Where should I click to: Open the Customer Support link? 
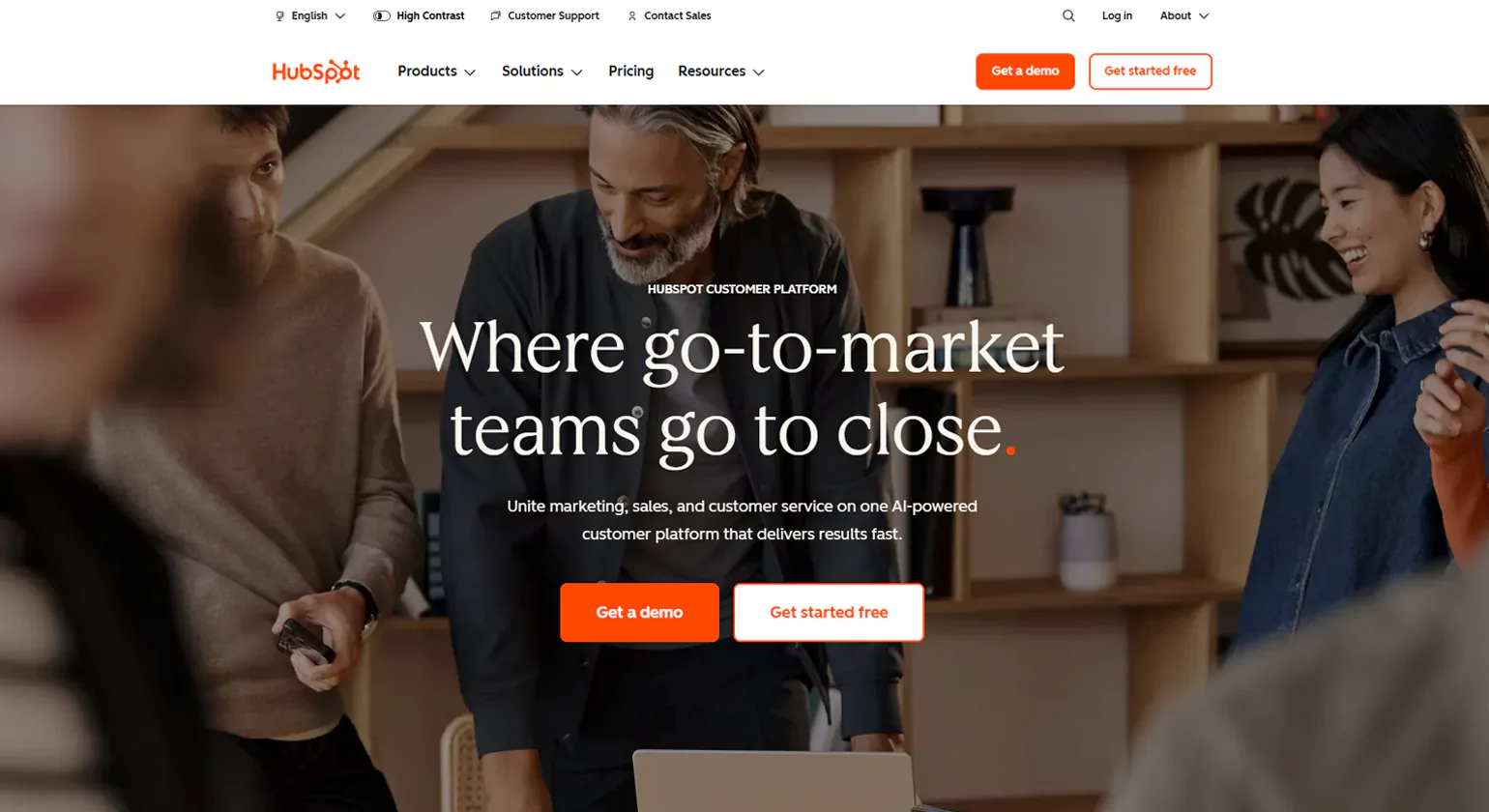click(x=553, y=16)
